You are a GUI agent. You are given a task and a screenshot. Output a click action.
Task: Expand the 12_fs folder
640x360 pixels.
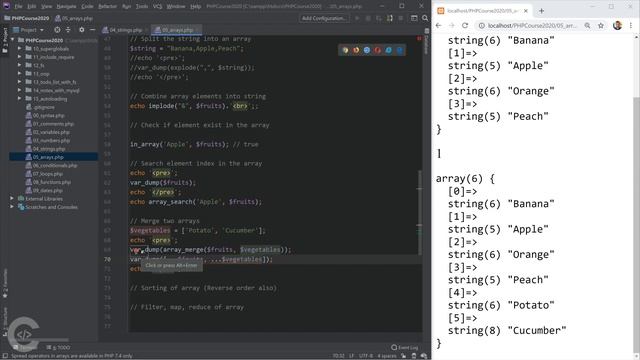coord(20,65)
